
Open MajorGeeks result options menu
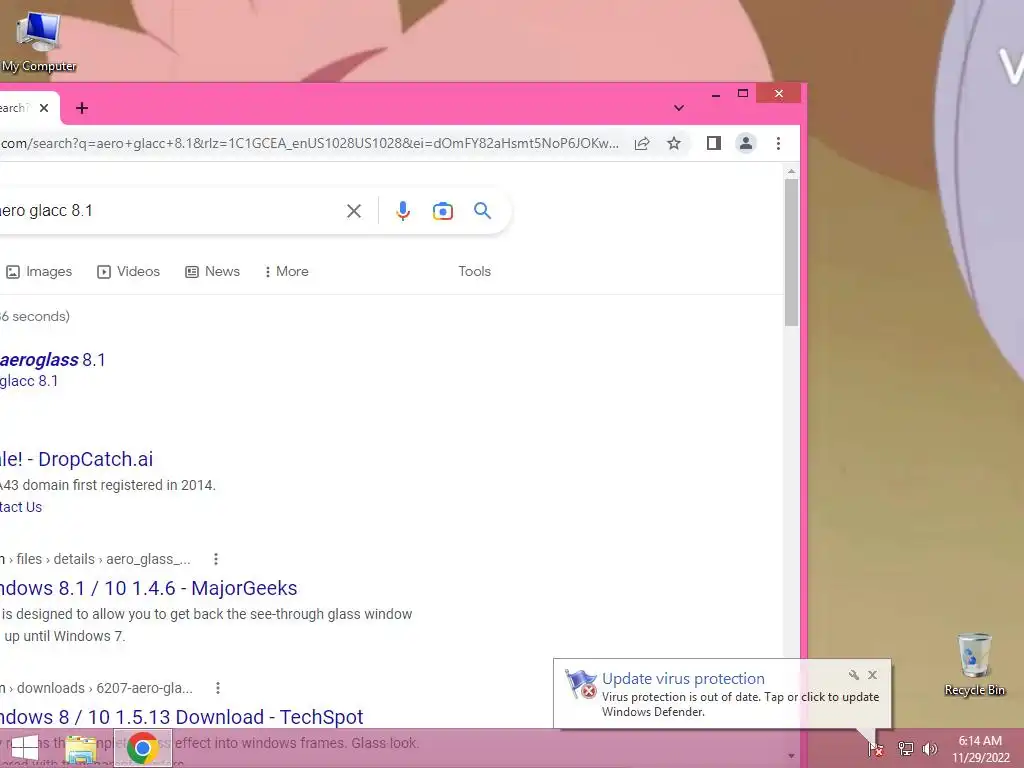216,559
